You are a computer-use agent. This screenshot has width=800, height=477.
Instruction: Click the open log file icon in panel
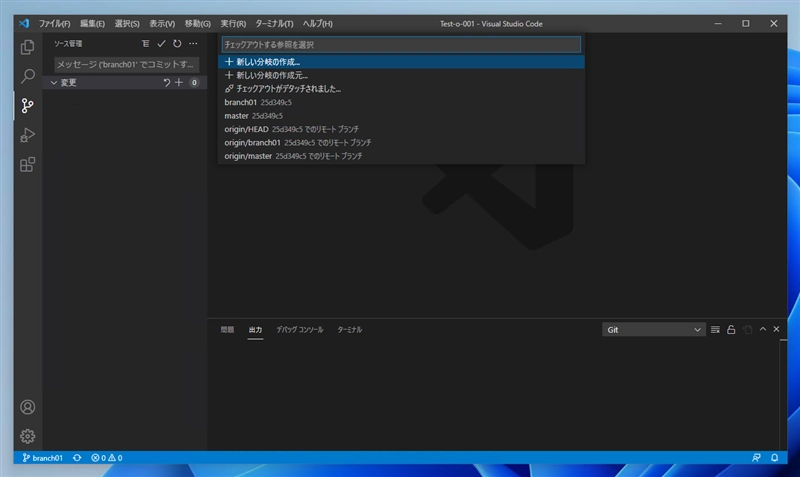pos(747,330)
